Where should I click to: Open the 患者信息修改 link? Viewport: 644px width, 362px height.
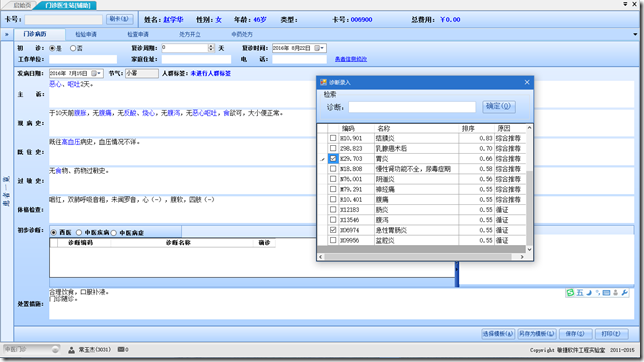pos(351,59)
